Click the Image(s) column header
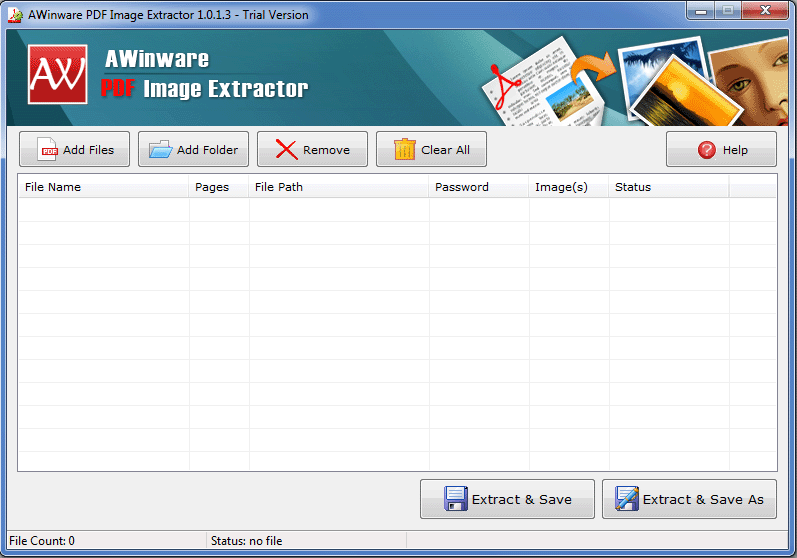 pos(568,187)
